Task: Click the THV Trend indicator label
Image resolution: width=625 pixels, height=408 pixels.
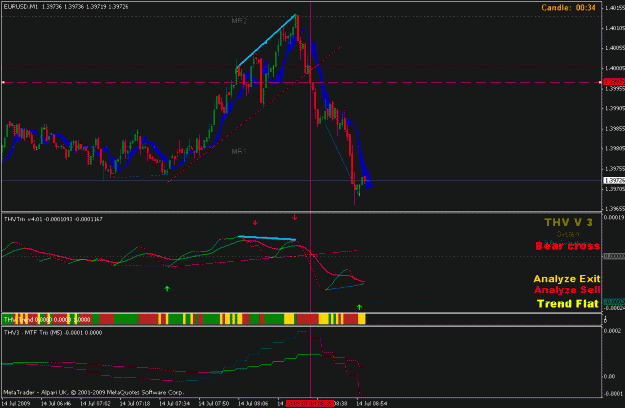Action: click(x=47, y=320)
